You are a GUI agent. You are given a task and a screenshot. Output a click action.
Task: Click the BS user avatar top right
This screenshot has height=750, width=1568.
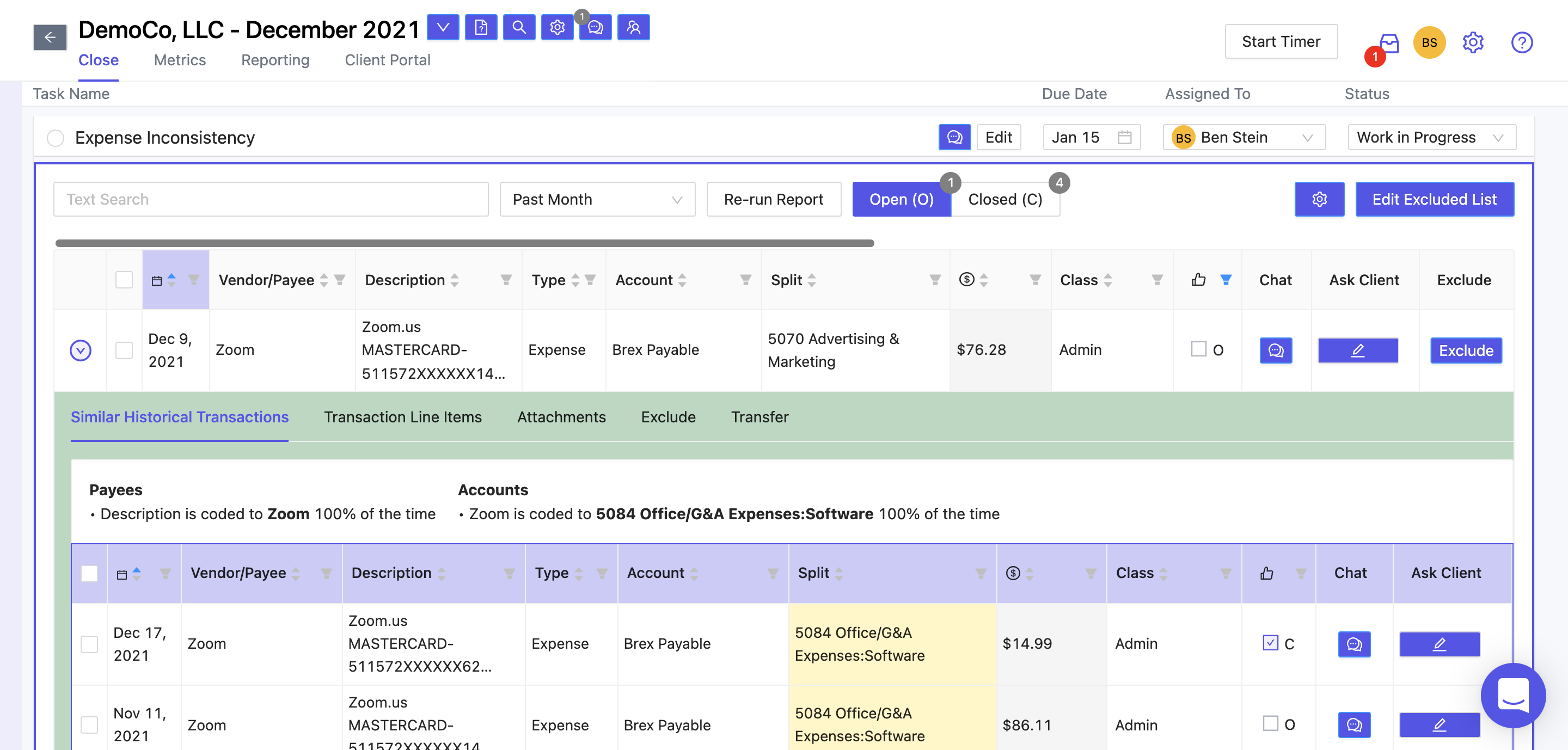(x=1429, y=42)
